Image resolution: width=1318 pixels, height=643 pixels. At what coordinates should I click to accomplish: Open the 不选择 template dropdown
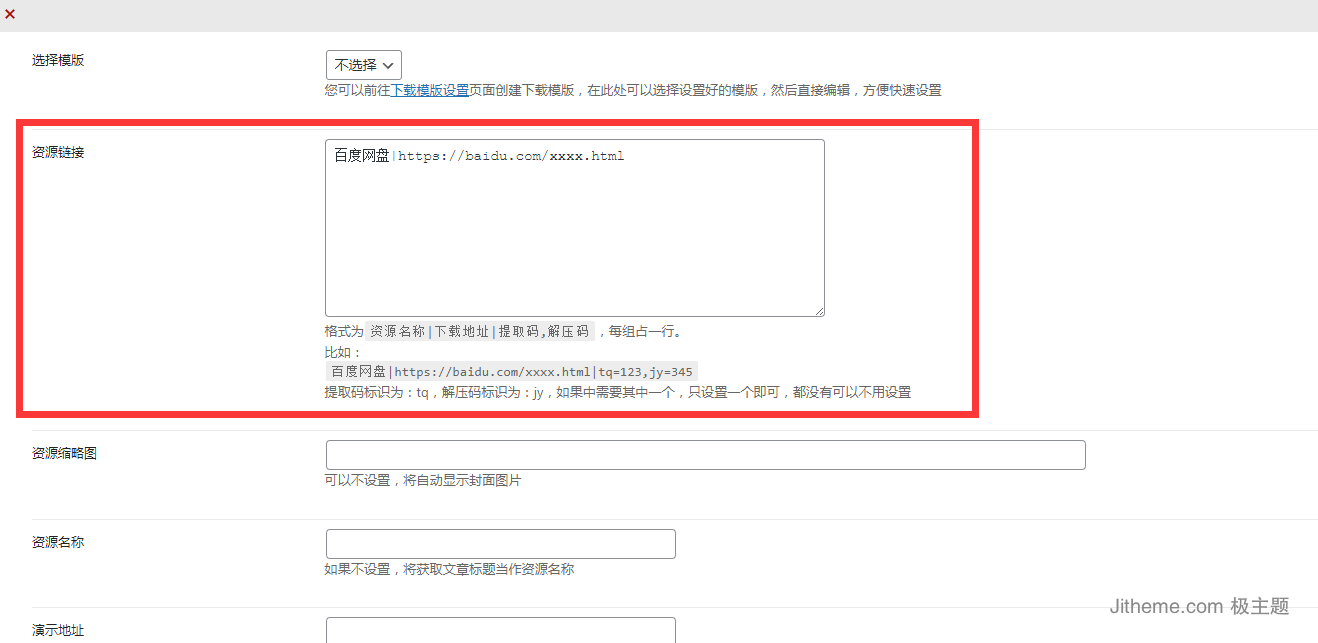click(363, 65)
